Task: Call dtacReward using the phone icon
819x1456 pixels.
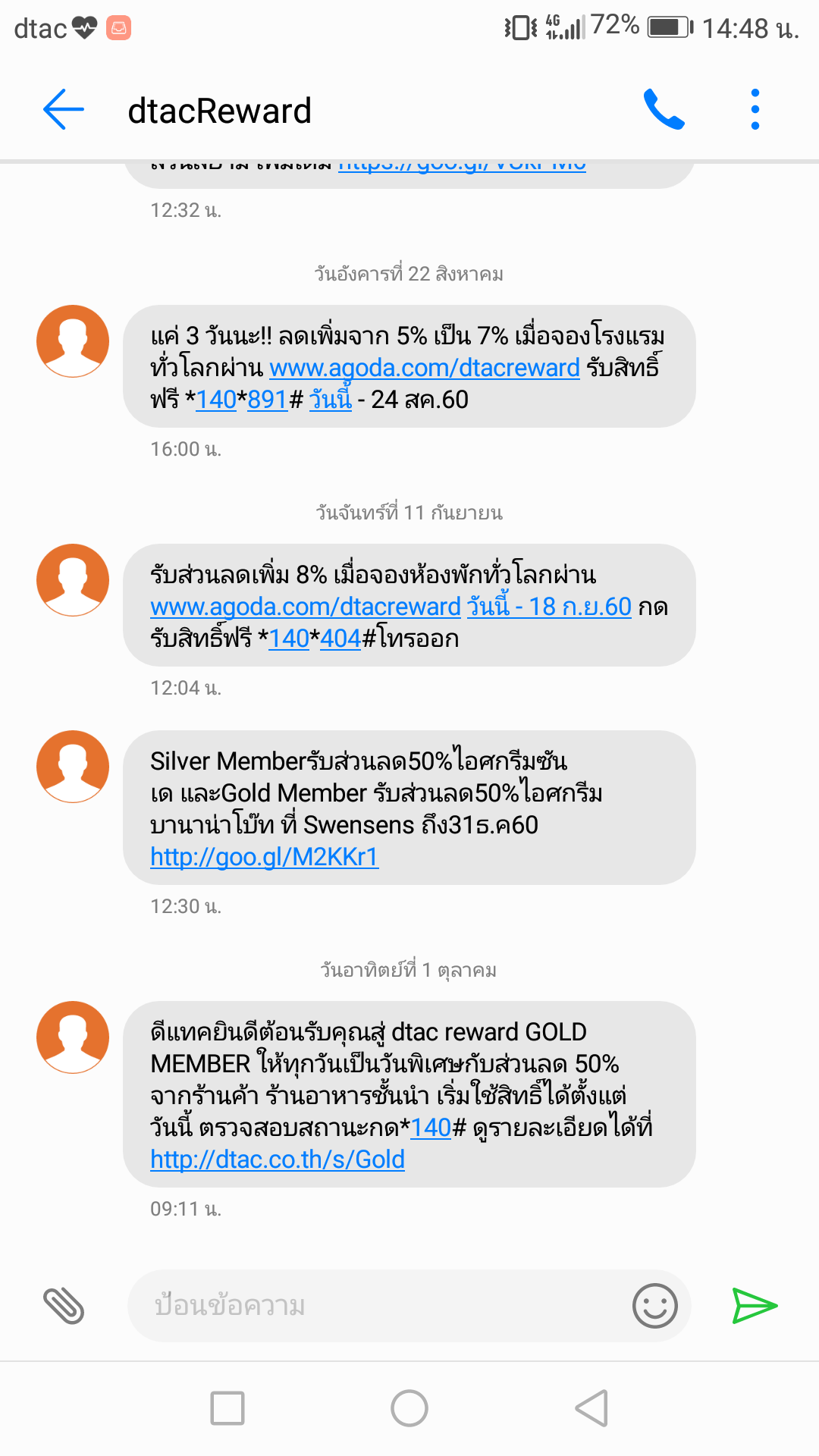Action: 664,110
